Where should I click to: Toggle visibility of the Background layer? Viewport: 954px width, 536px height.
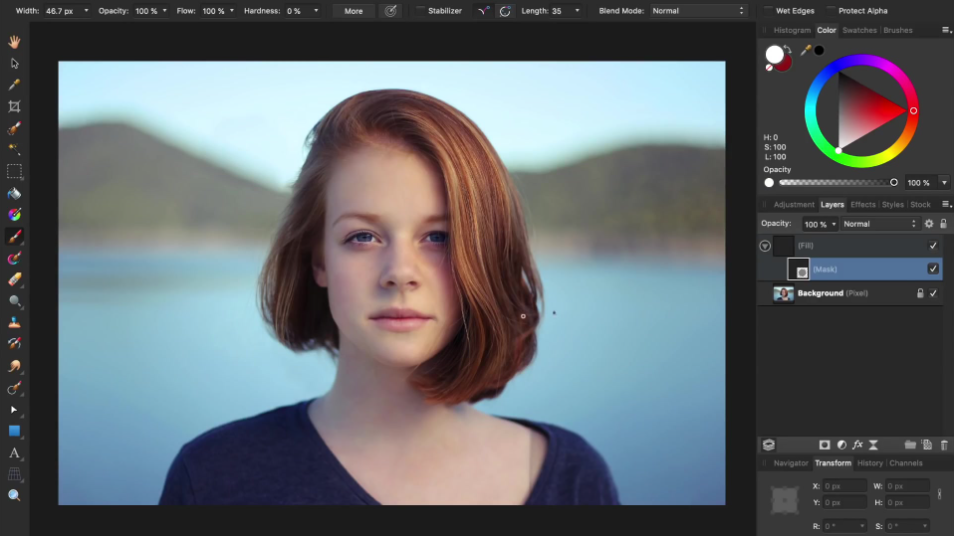pos(933,293)
